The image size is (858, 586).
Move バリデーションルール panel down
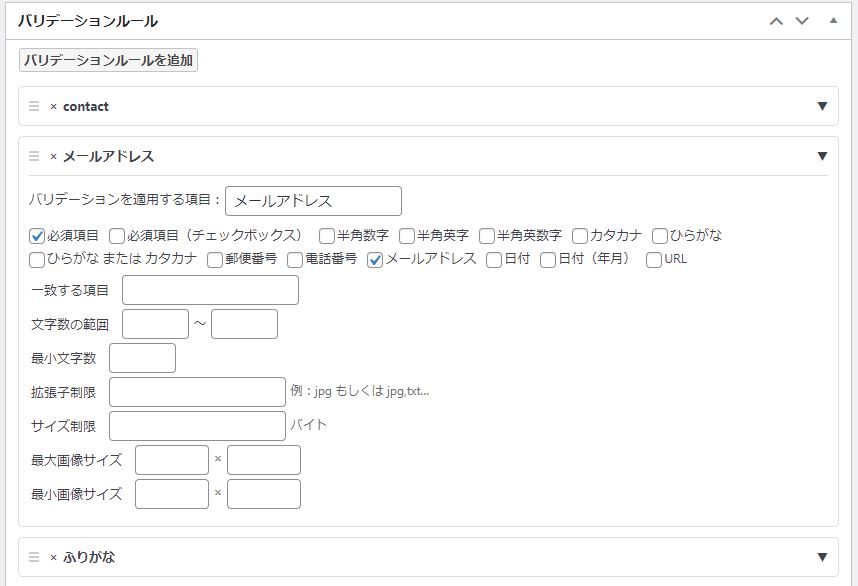[x=801, y=21]
